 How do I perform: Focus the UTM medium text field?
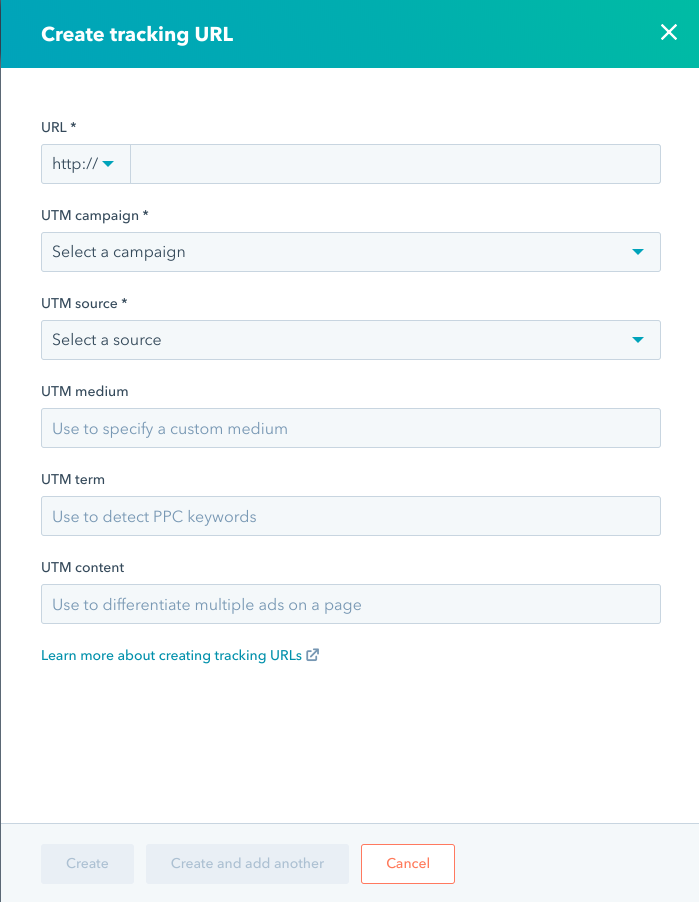point(350,428)
